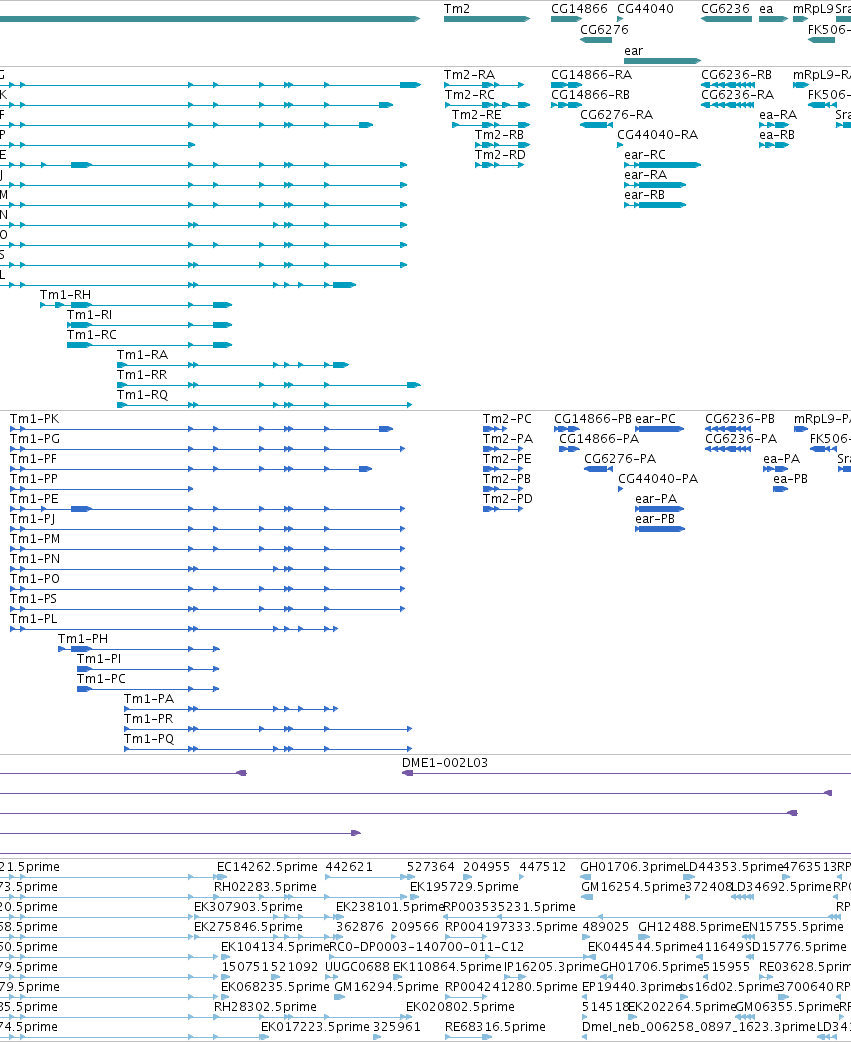Click the CG6236 gene label

pyautogui.click(x=725, y=9)
